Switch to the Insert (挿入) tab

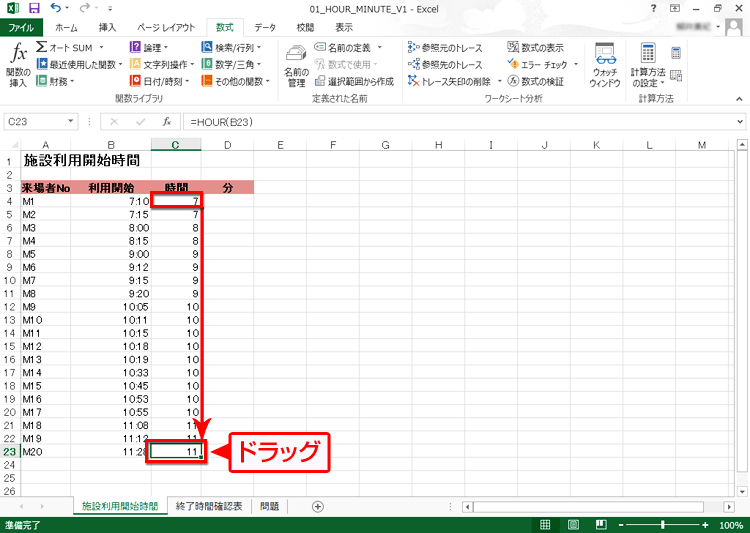(107, 27)
